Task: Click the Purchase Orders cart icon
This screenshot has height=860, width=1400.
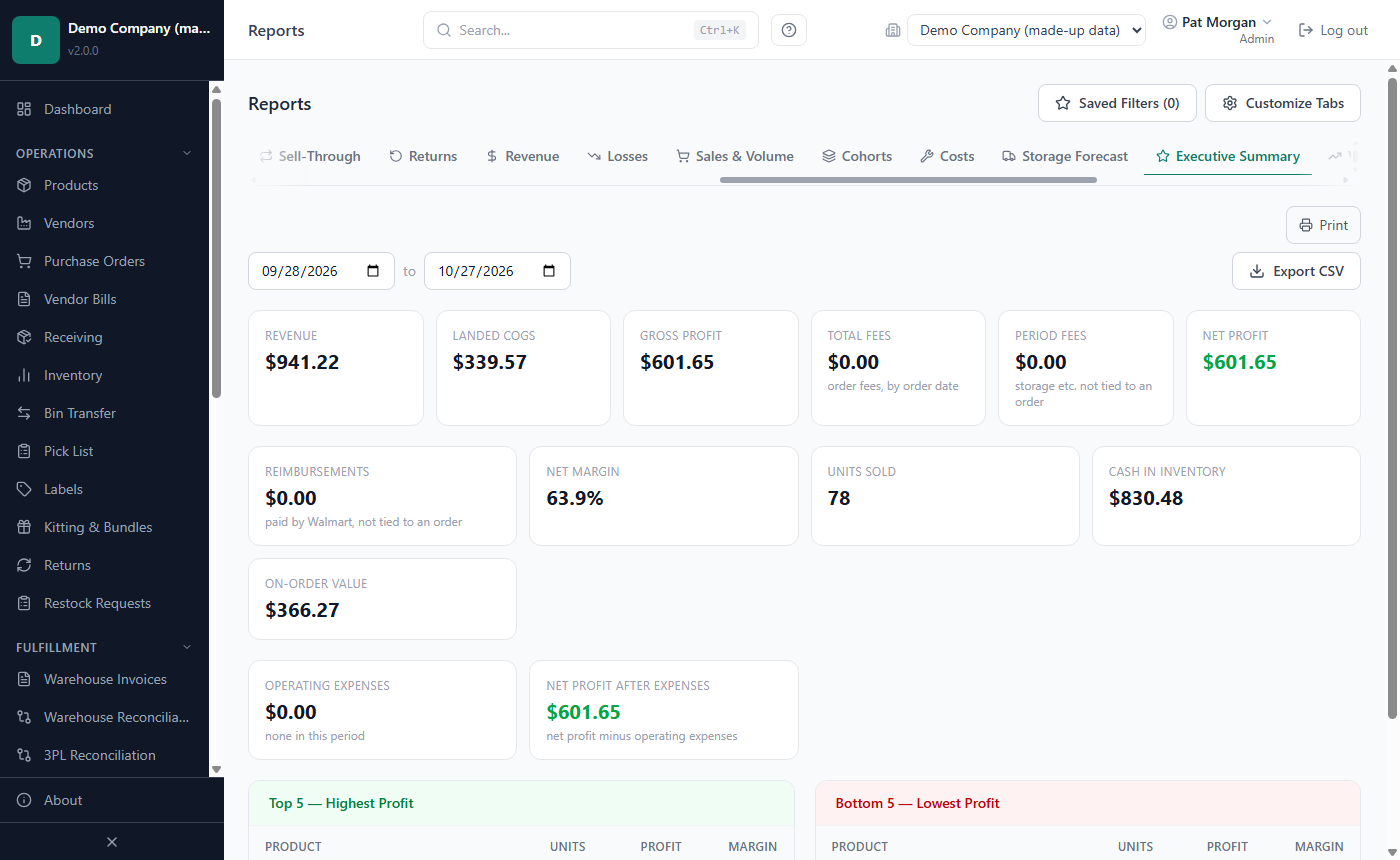Action: pyautogui.click(x=24, y=261)
